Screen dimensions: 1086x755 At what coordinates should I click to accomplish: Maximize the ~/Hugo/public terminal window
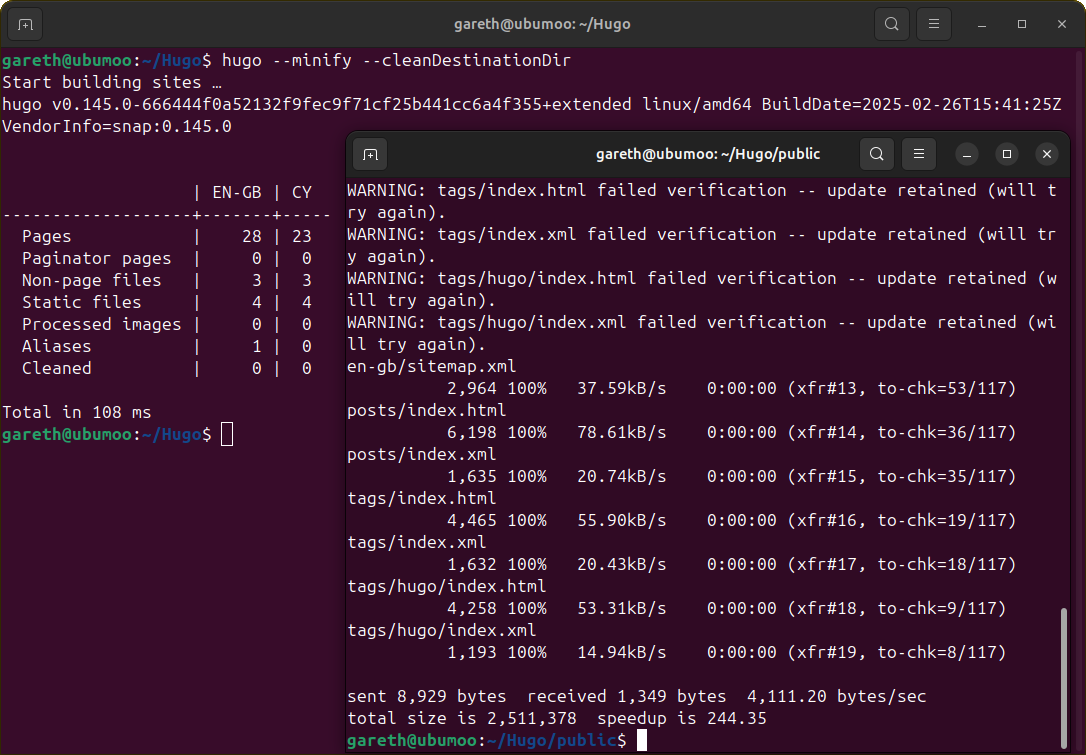(x=1007, y=154)
